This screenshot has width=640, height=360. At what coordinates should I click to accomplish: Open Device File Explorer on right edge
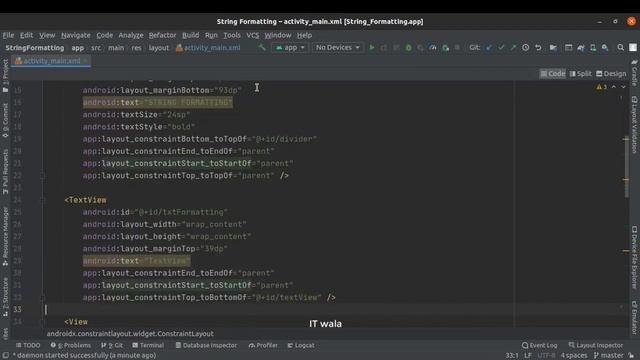tap(634, 257)
